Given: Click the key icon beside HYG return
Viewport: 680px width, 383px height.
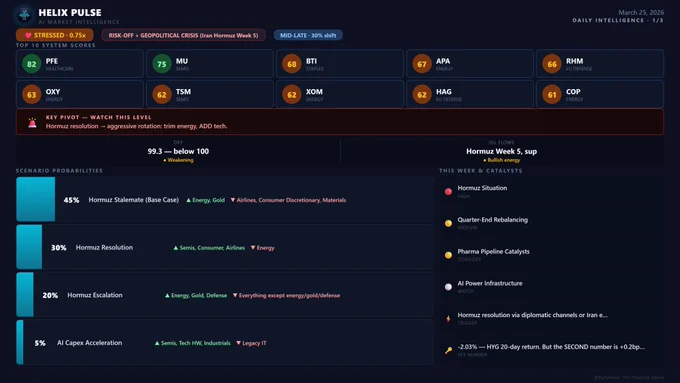Looking at the screenshot, I should (448, 350).
